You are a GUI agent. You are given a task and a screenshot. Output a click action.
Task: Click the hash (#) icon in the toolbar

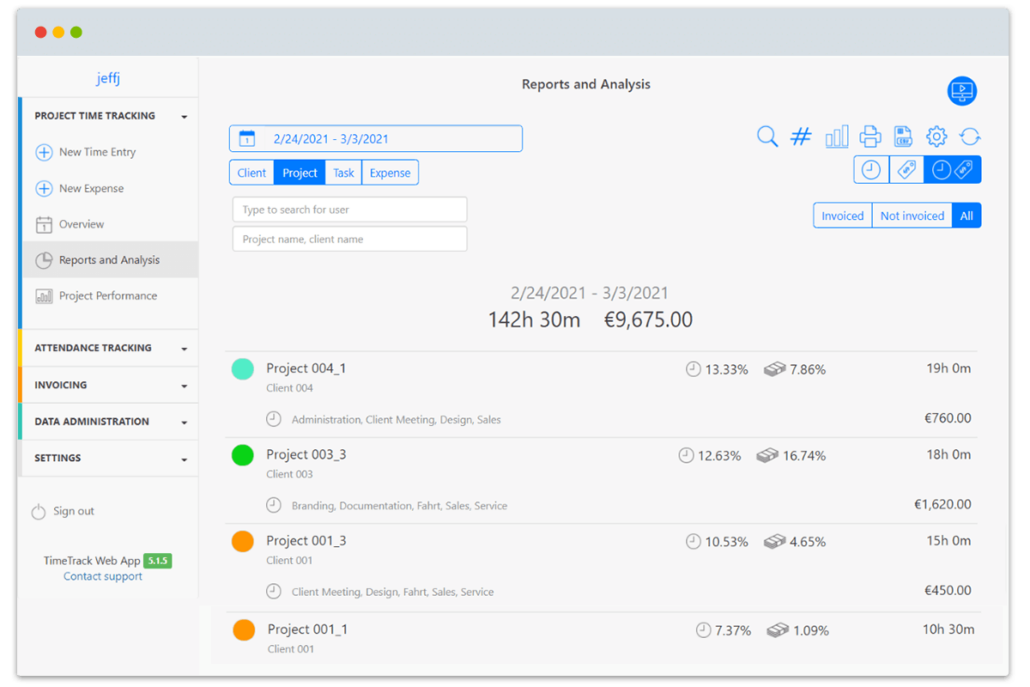tap(801, 137)
